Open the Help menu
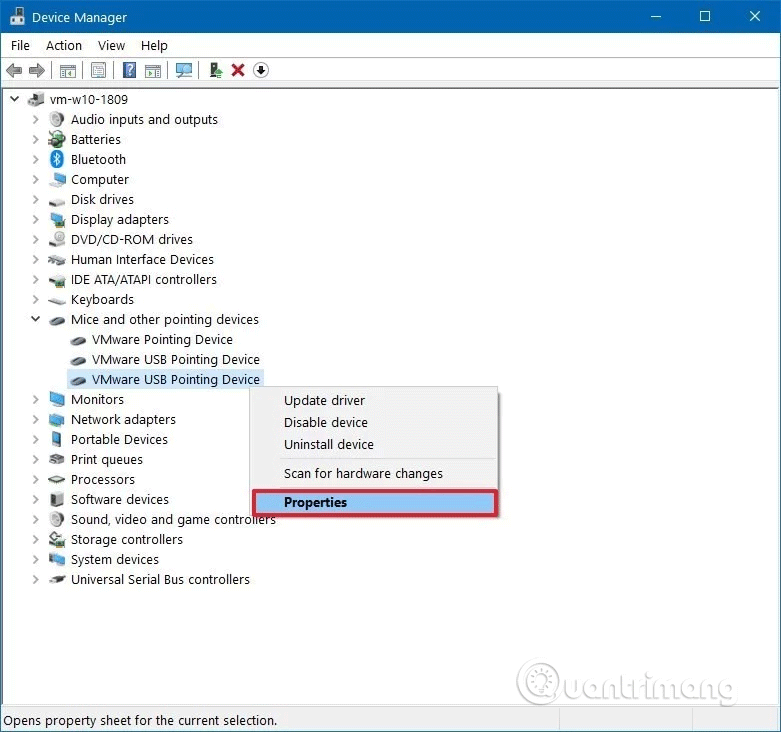This screenshot has height=732, width=781. (154, 45)
